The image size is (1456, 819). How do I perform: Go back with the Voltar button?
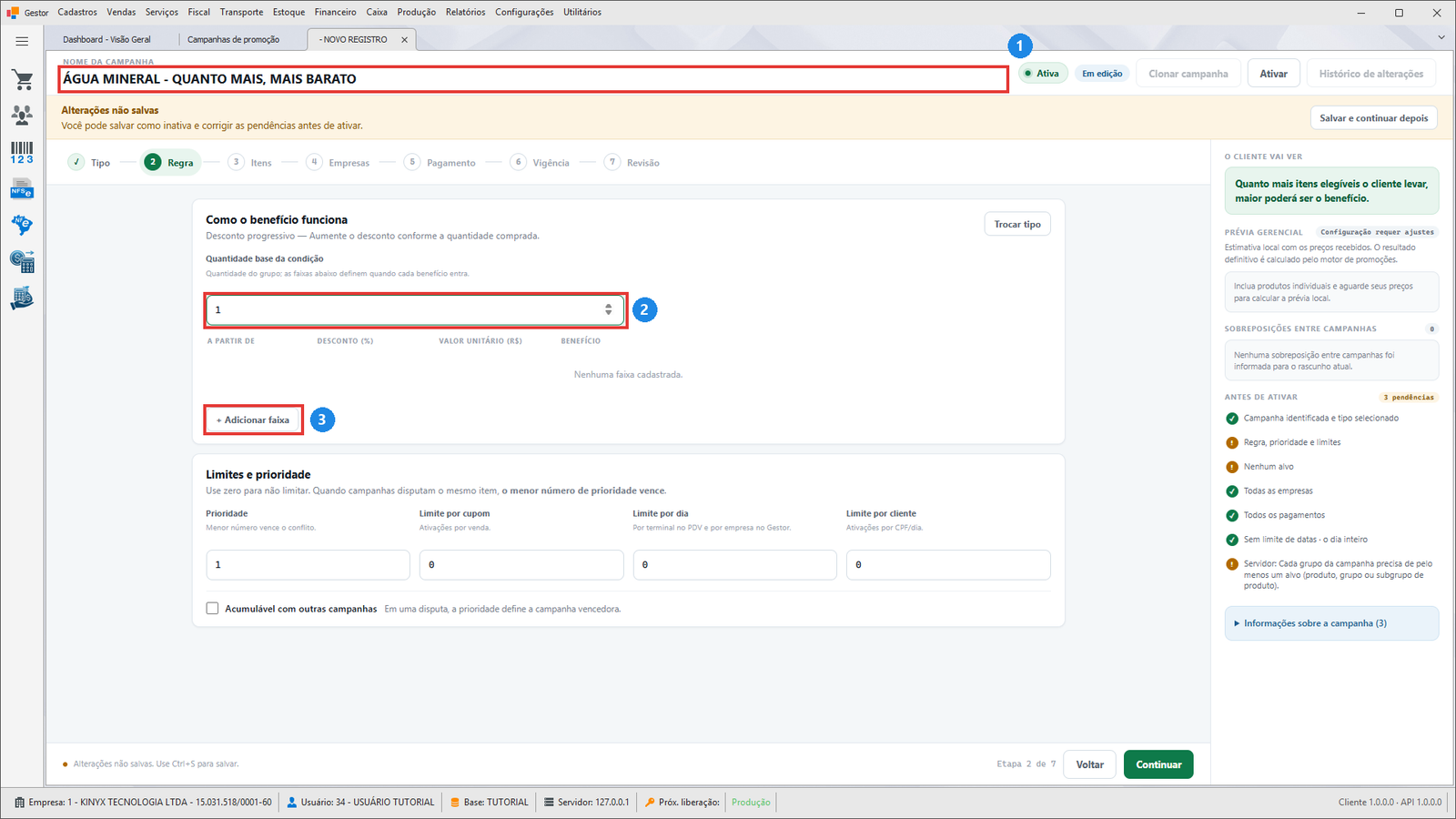(x=1090, y=764)
